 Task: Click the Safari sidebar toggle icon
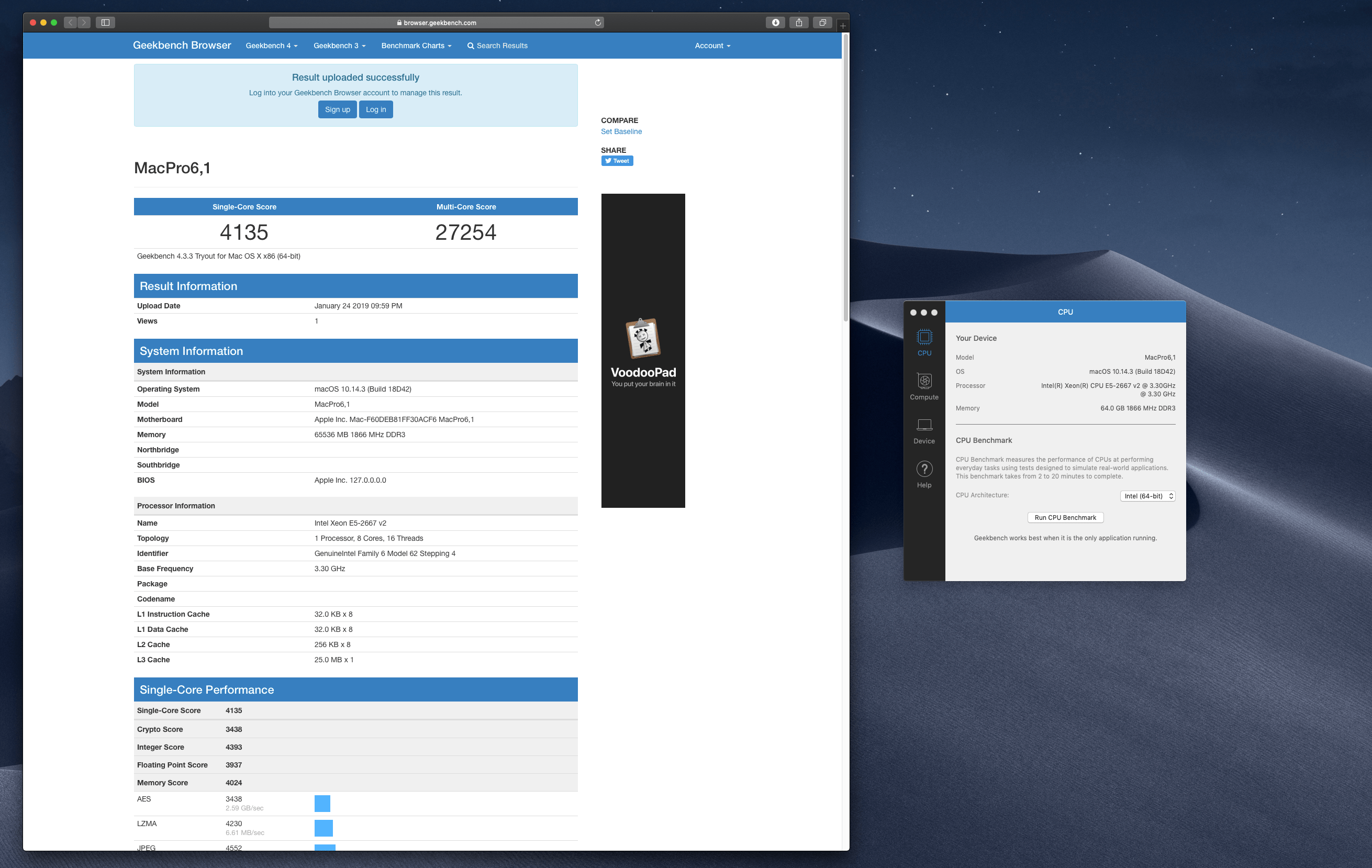(x=105, y=22)
